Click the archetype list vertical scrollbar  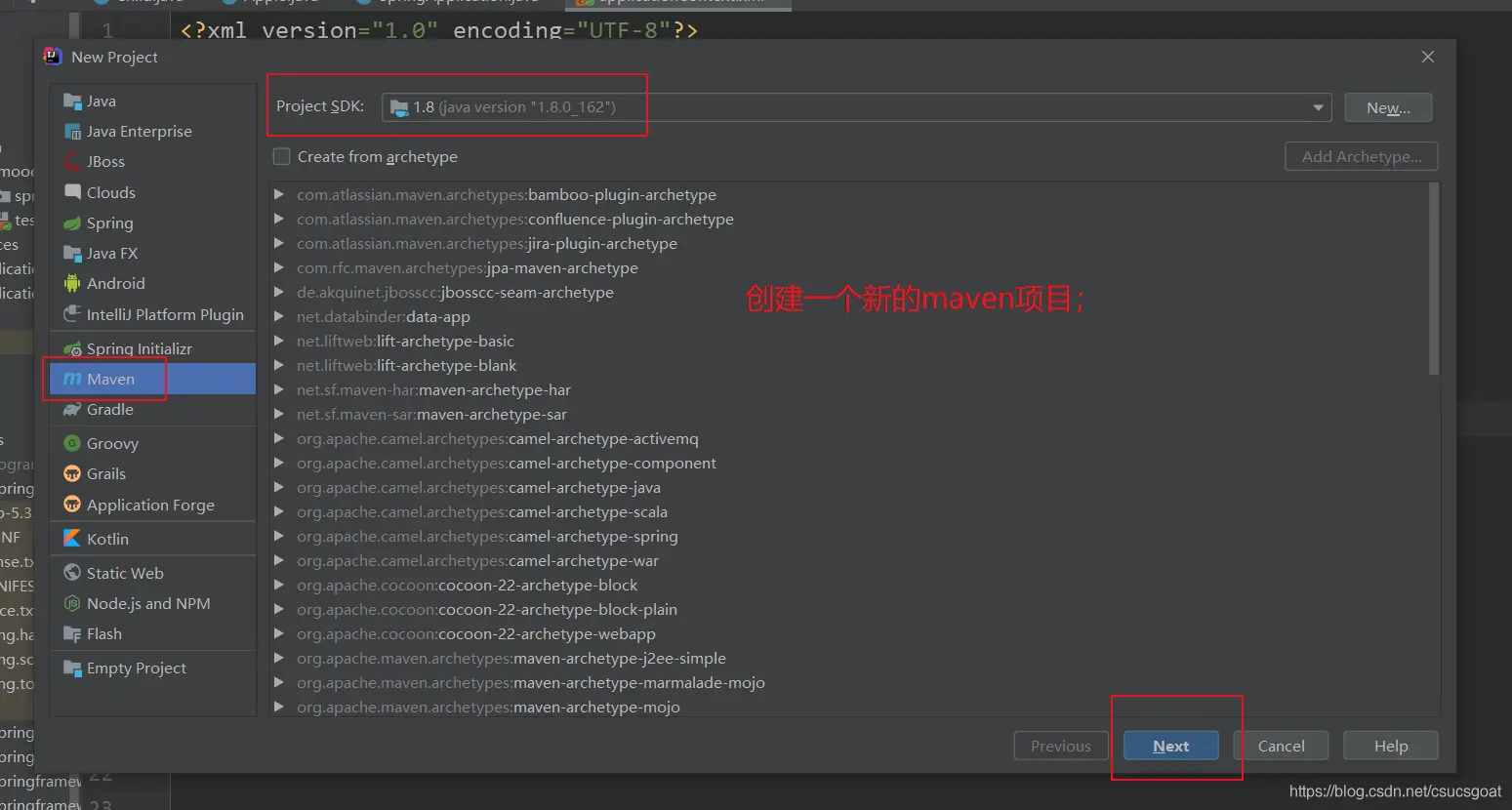[x=1433, y=279]
